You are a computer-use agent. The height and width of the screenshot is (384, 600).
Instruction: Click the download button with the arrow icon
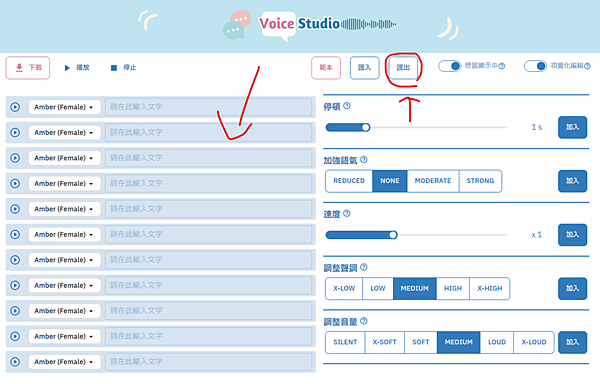[28, 68]
